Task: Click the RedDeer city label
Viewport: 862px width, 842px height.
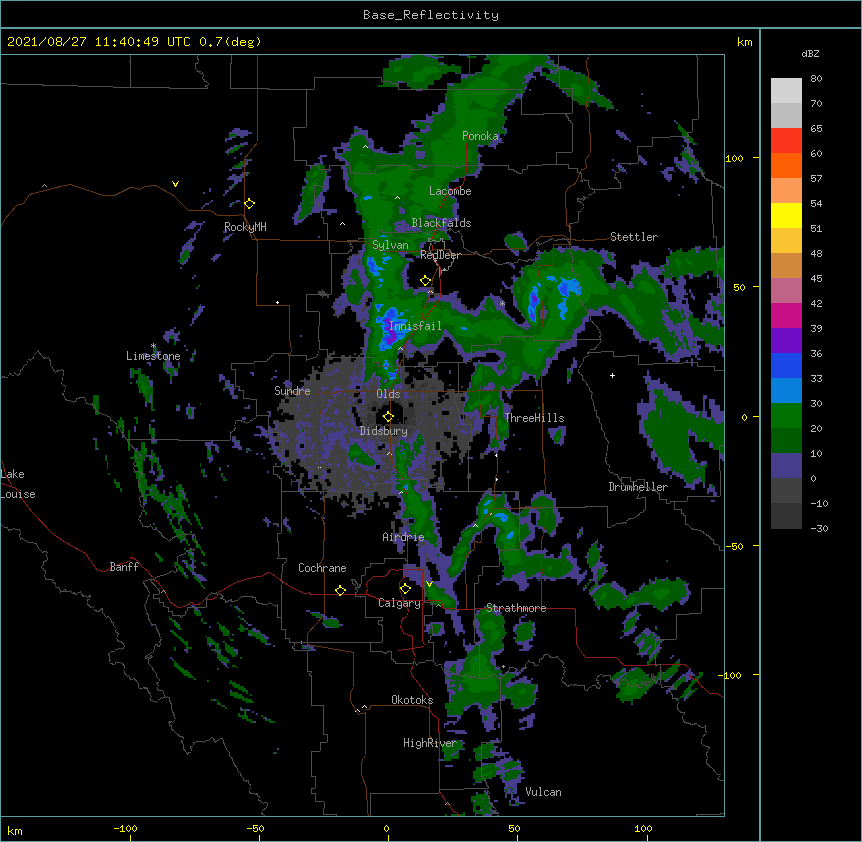Action: 440,255
